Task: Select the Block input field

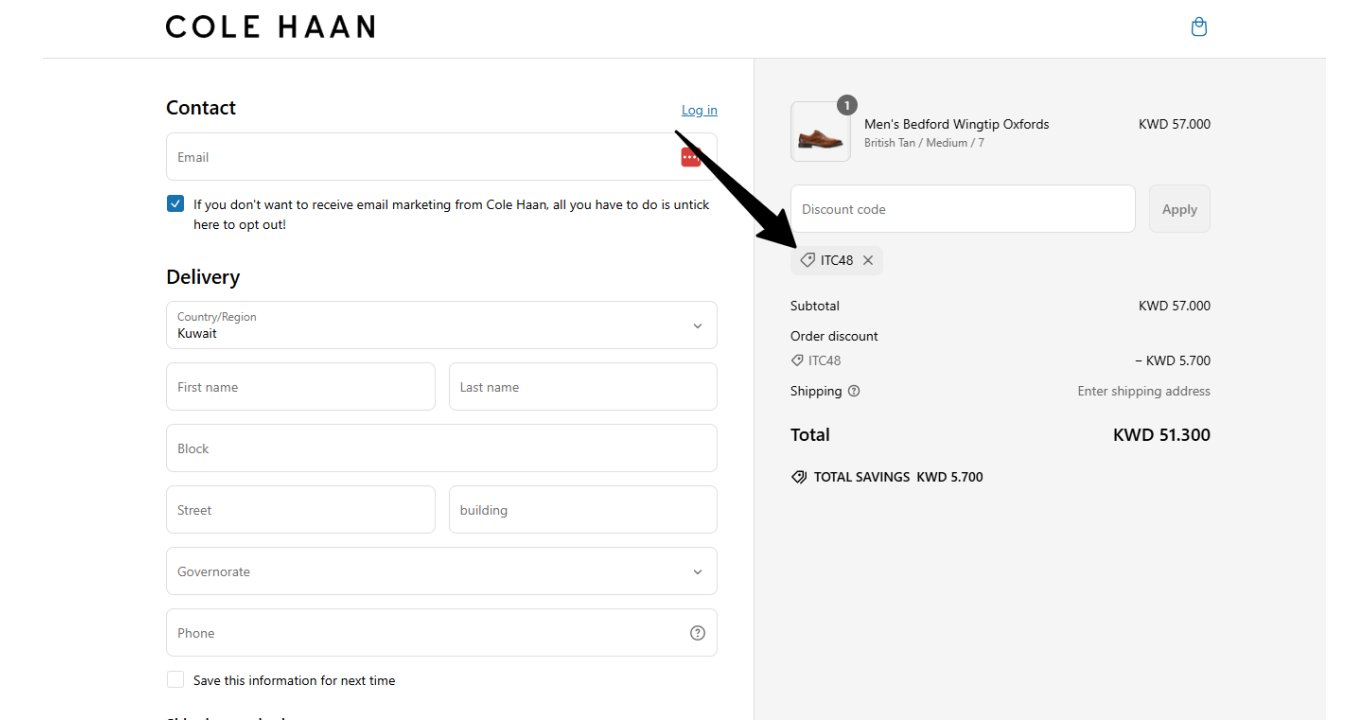Action: (441, 448)
